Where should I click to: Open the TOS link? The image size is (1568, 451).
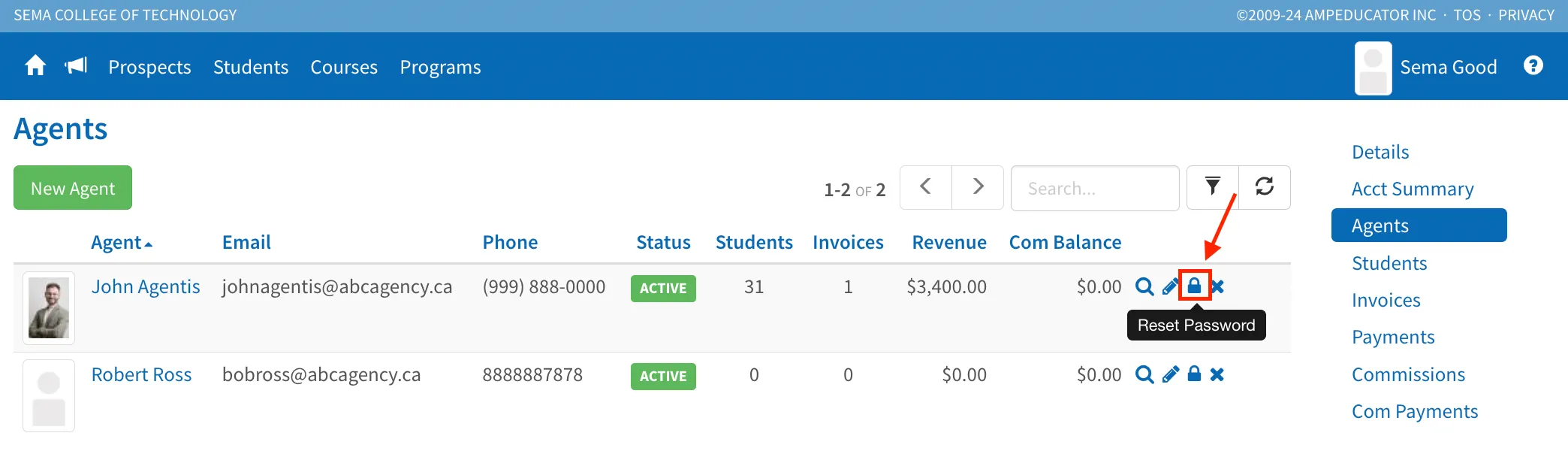coord(1467,15)
